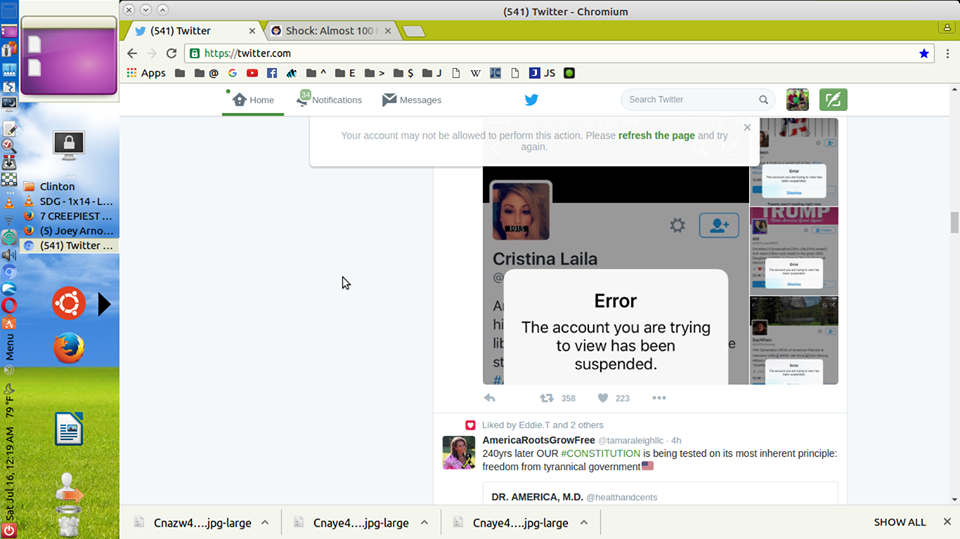This screenshot has width=960, height=539.
Task: Click the lock screen monitor icon
Action: pos(69,145)
